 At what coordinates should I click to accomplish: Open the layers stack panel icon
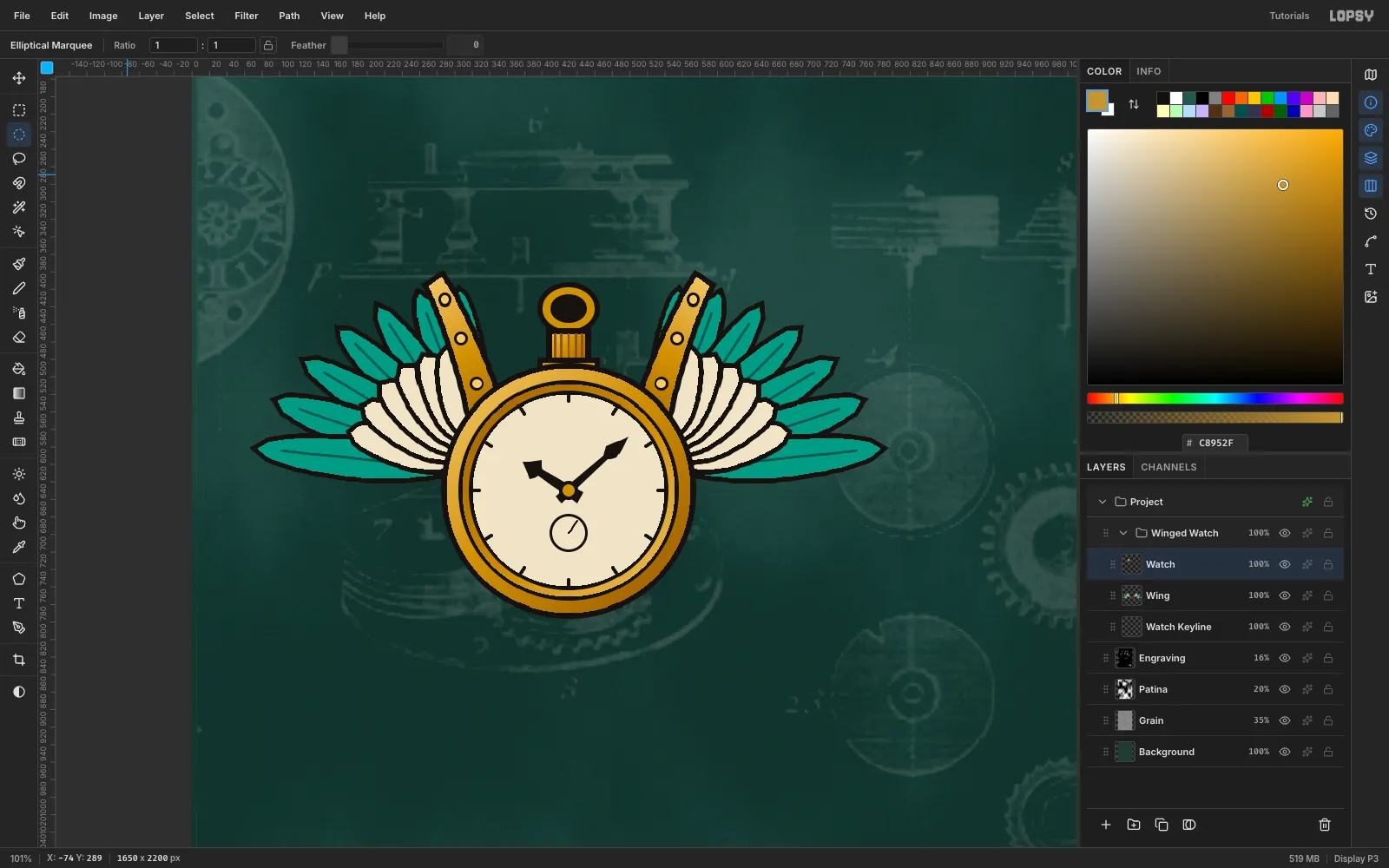click(x=1371, y=158)
